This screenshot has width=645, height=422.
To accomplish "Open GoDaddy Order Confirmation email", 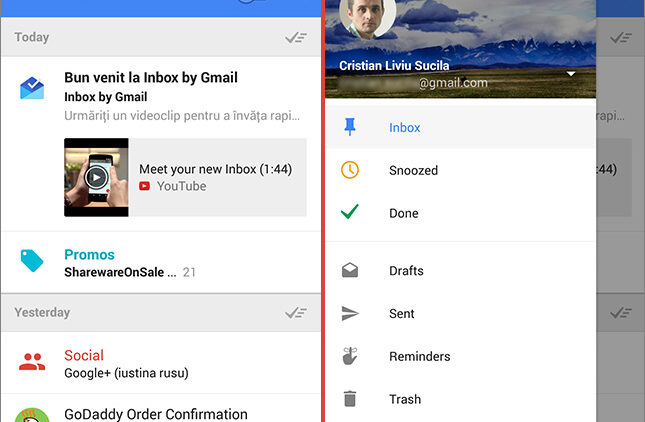I will (x=155, y=413).
